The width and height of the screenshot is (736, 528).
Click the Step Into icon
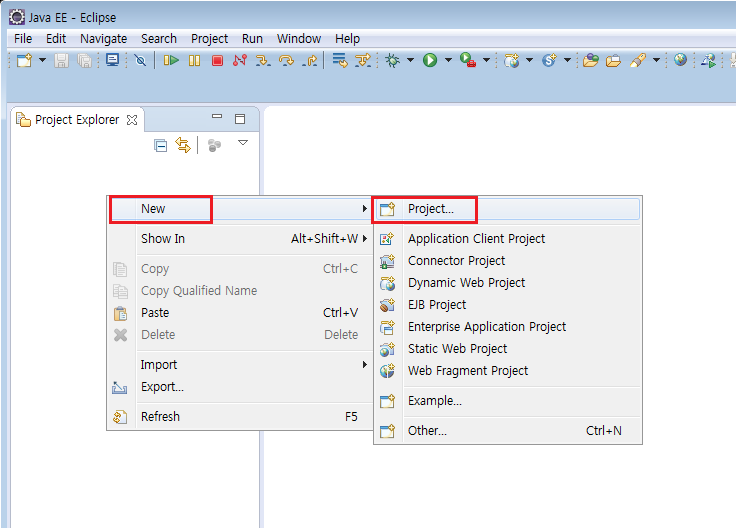(x=263, y=61)
